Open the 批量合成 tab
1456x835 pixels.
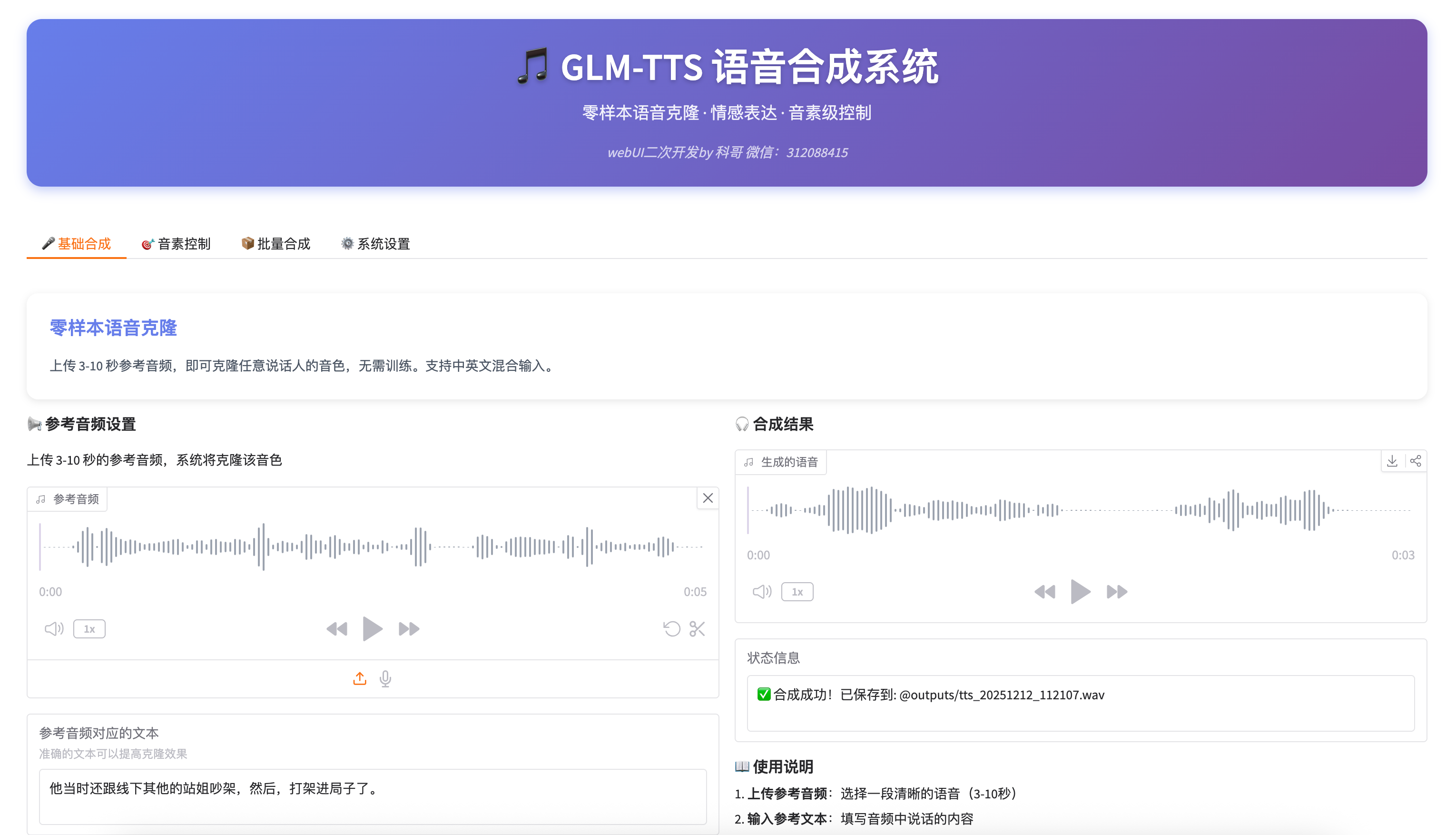pos(275,244)
